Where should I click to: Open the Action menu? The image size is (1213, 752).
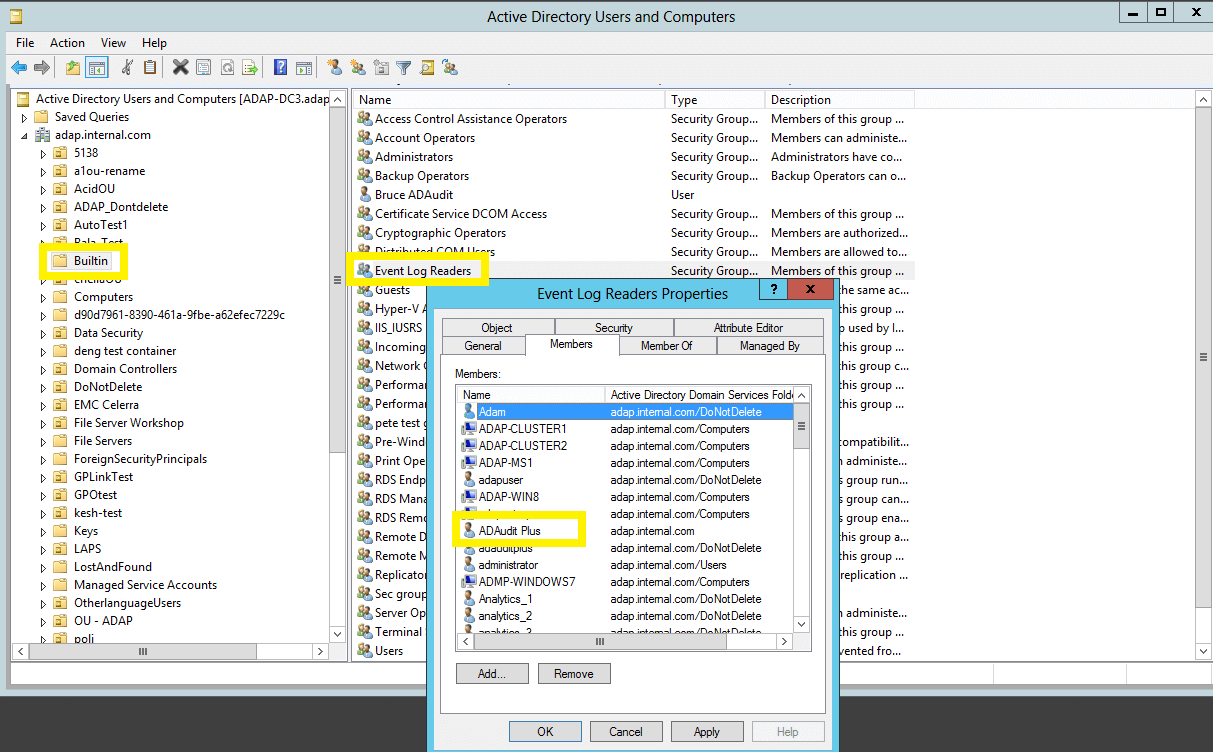tap(67, 42)
